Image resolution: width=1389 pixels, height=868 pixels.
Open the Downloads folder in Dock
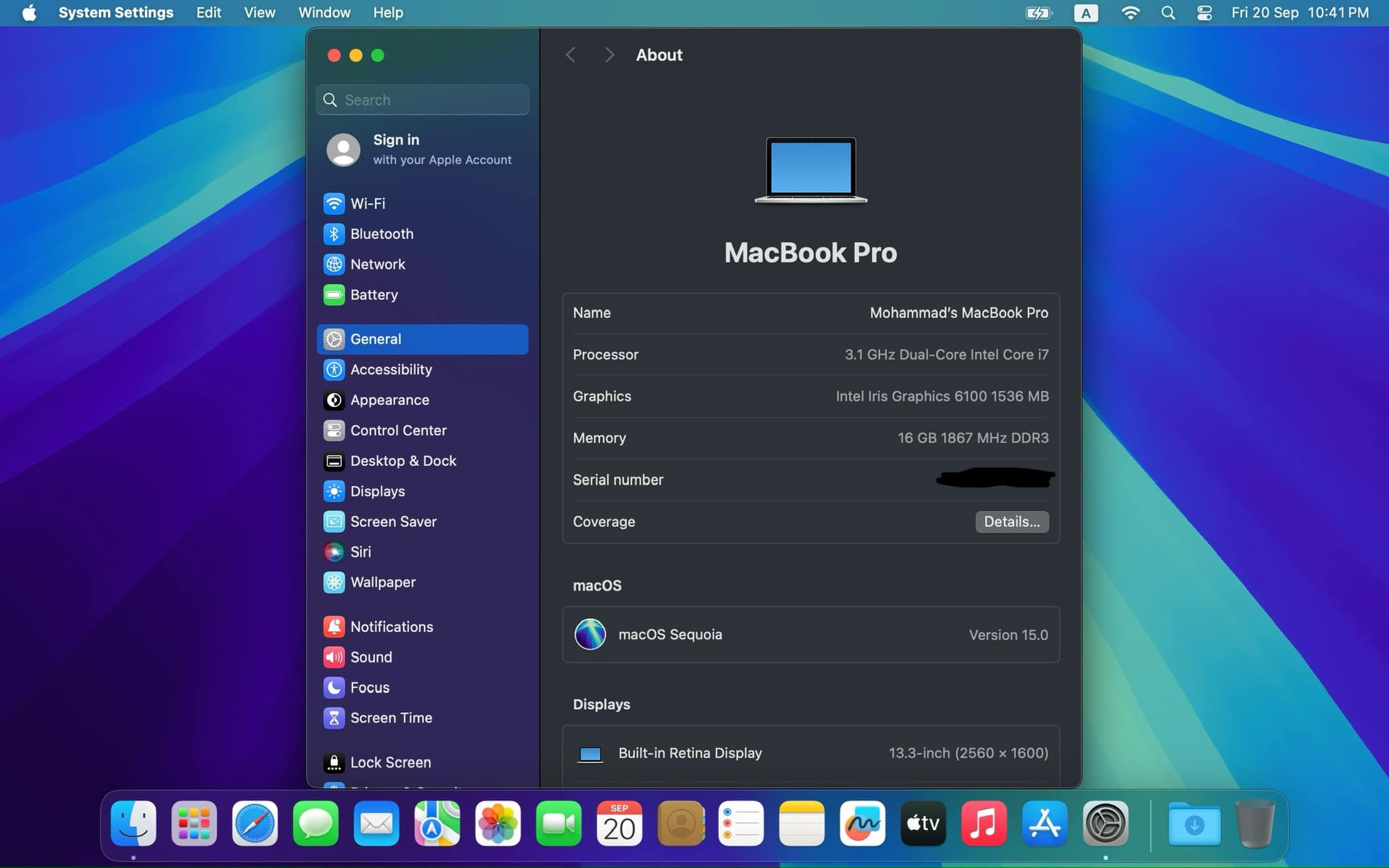tap(1194, 824)
